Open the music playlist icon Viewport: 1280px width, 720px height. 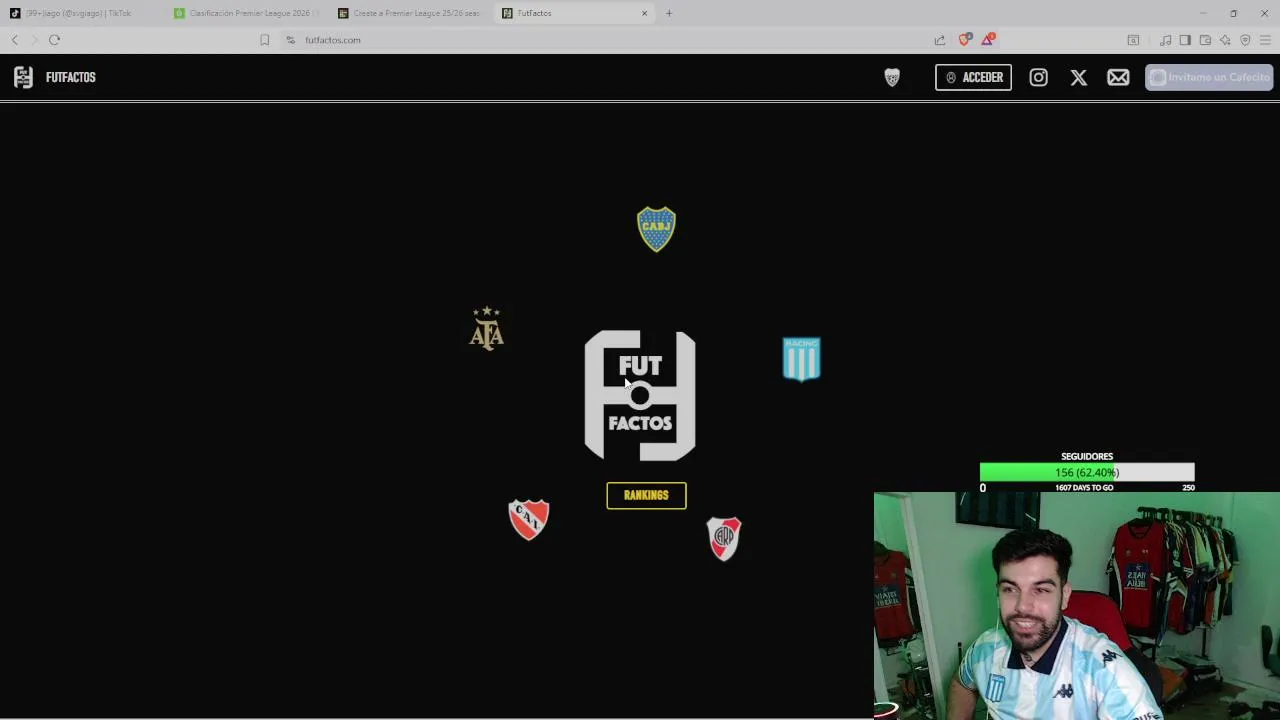(x=1165, y=40)
